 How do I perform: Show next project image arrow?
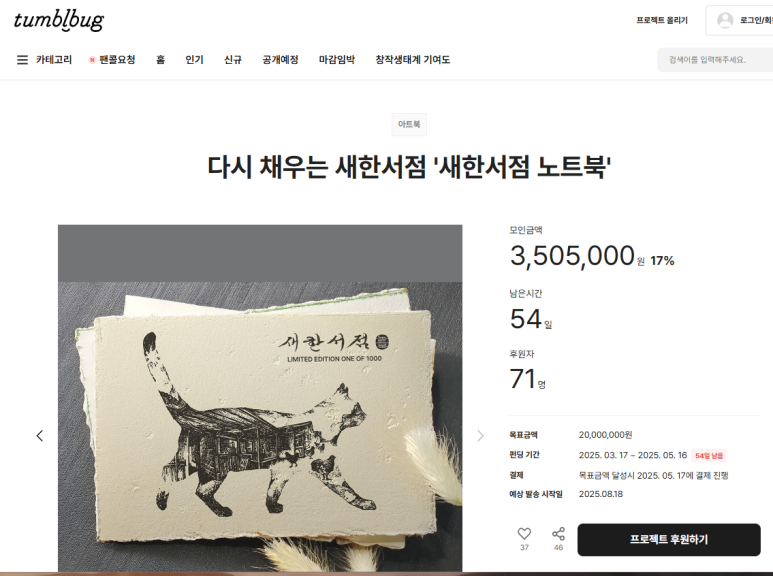click(480, 435)
